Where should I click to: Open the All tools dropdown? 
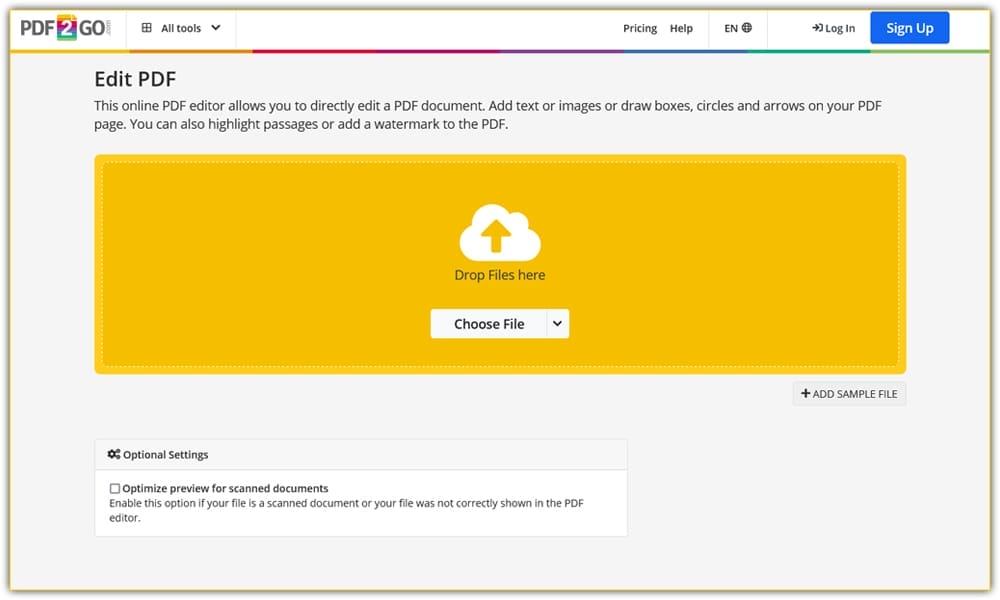[x=180, y=28]
